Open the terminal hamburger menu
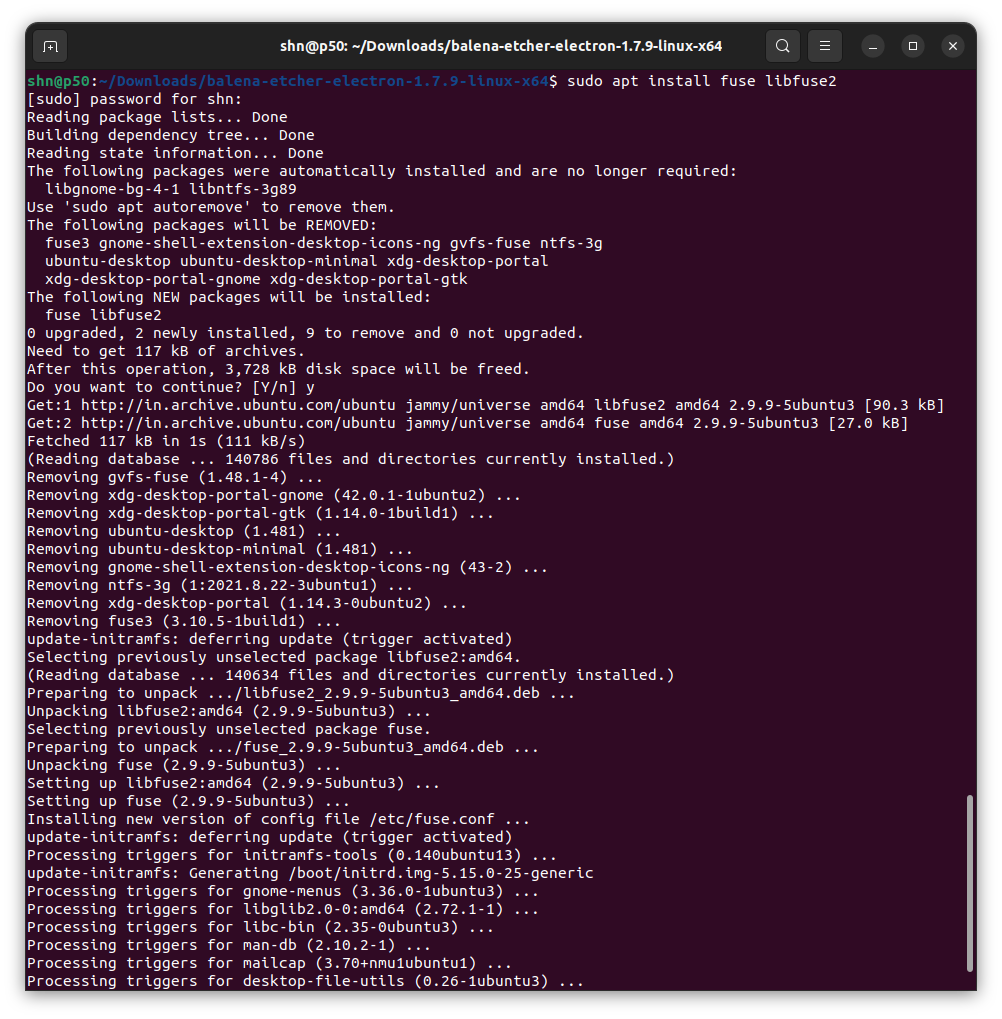The height and width of the screenshot is (1019, 1002). pyautogui.click(x=825, y=46)
